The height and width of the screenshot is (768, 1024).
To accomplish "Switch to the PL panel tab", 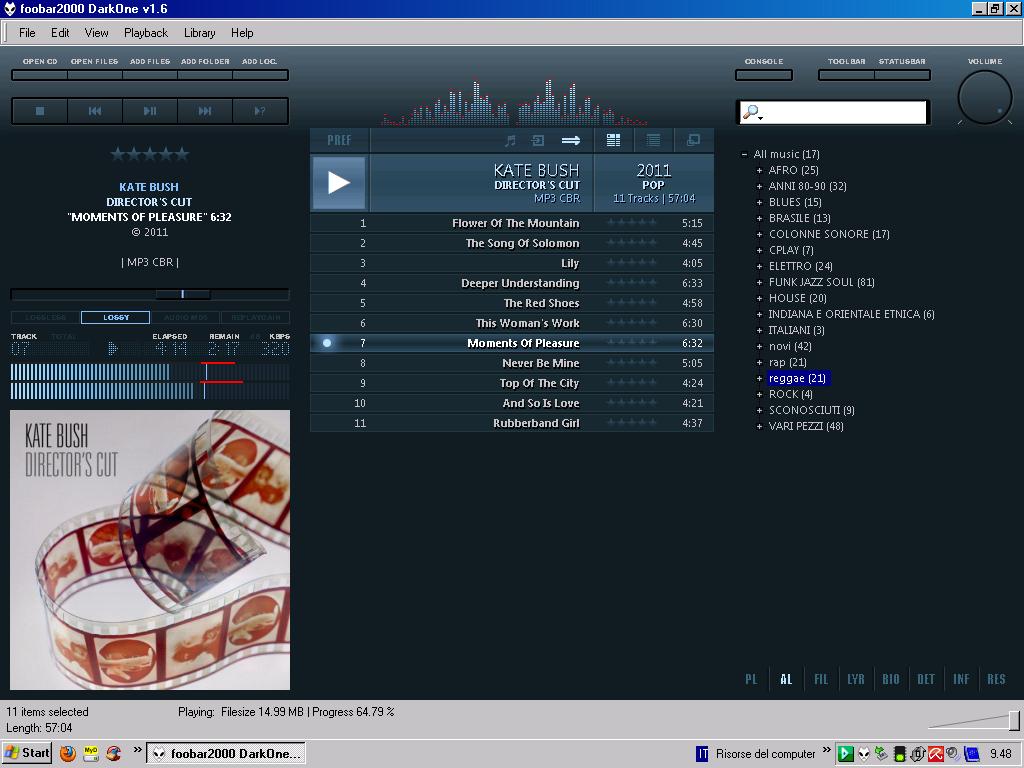I will point(751,679).
